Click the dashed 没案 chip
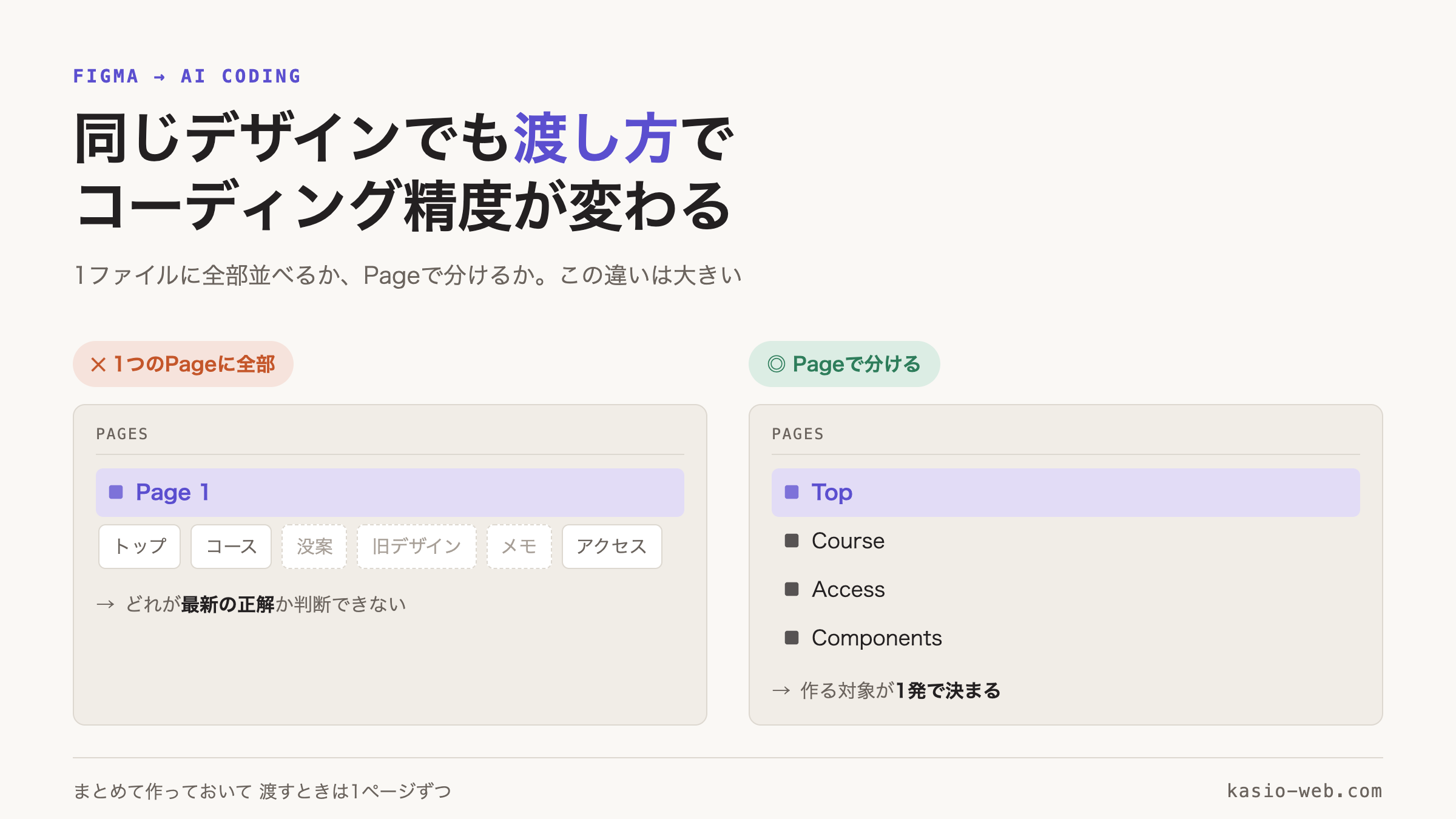Screen dimensions: 1456x819 pyautogui.click(x=314, y=547)
